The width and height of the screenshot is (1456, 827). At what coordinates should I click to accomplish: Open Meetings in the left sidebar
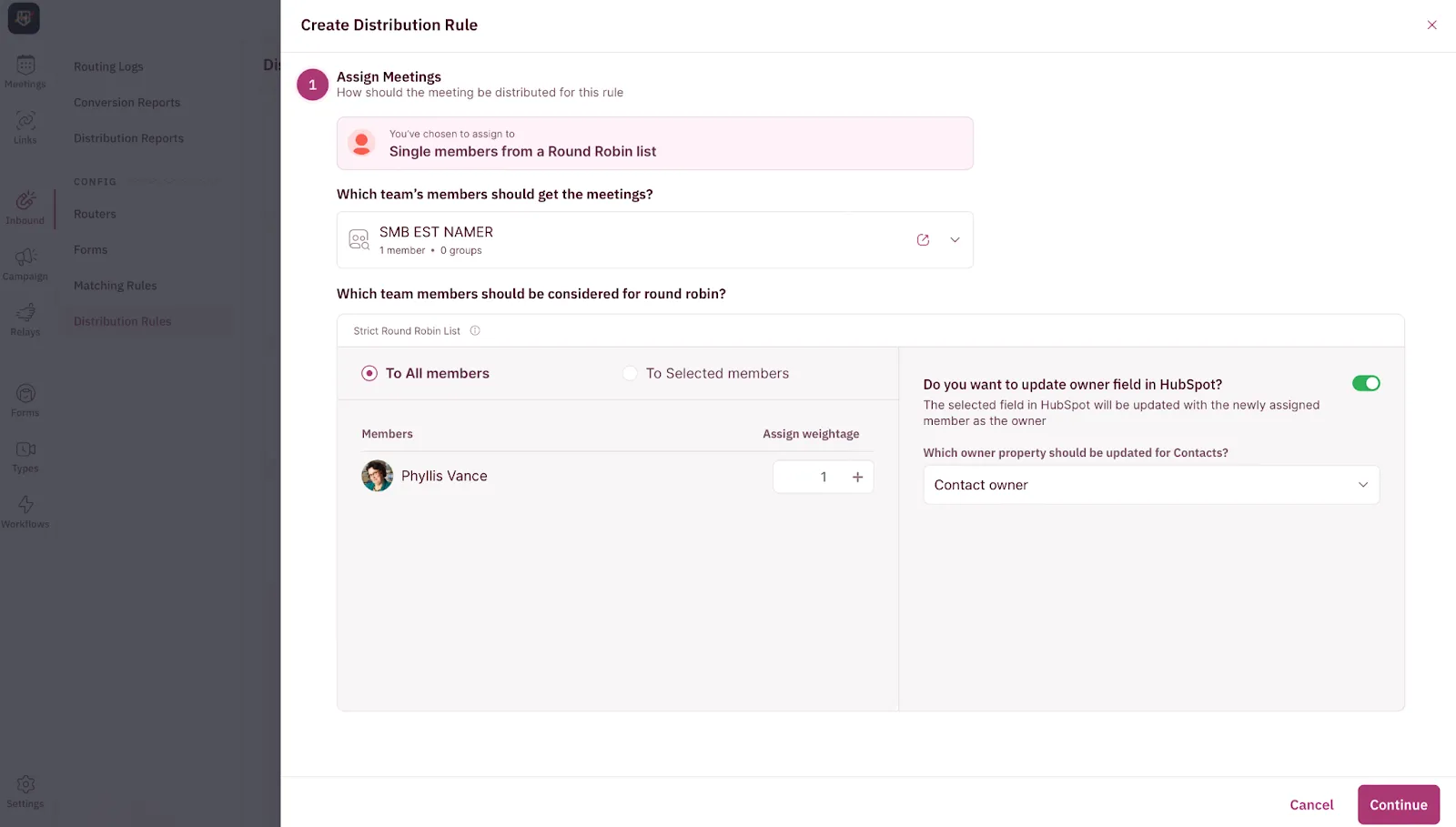[x=25, y=72]
